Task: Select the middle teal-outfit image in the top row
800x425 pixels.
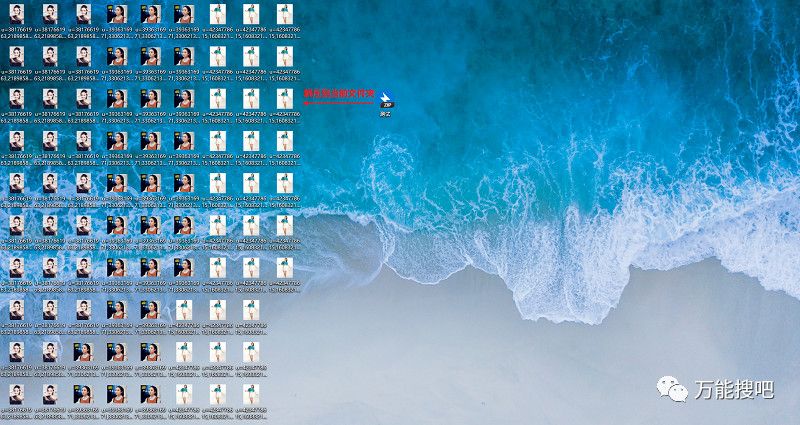Action: coord(251,13)
